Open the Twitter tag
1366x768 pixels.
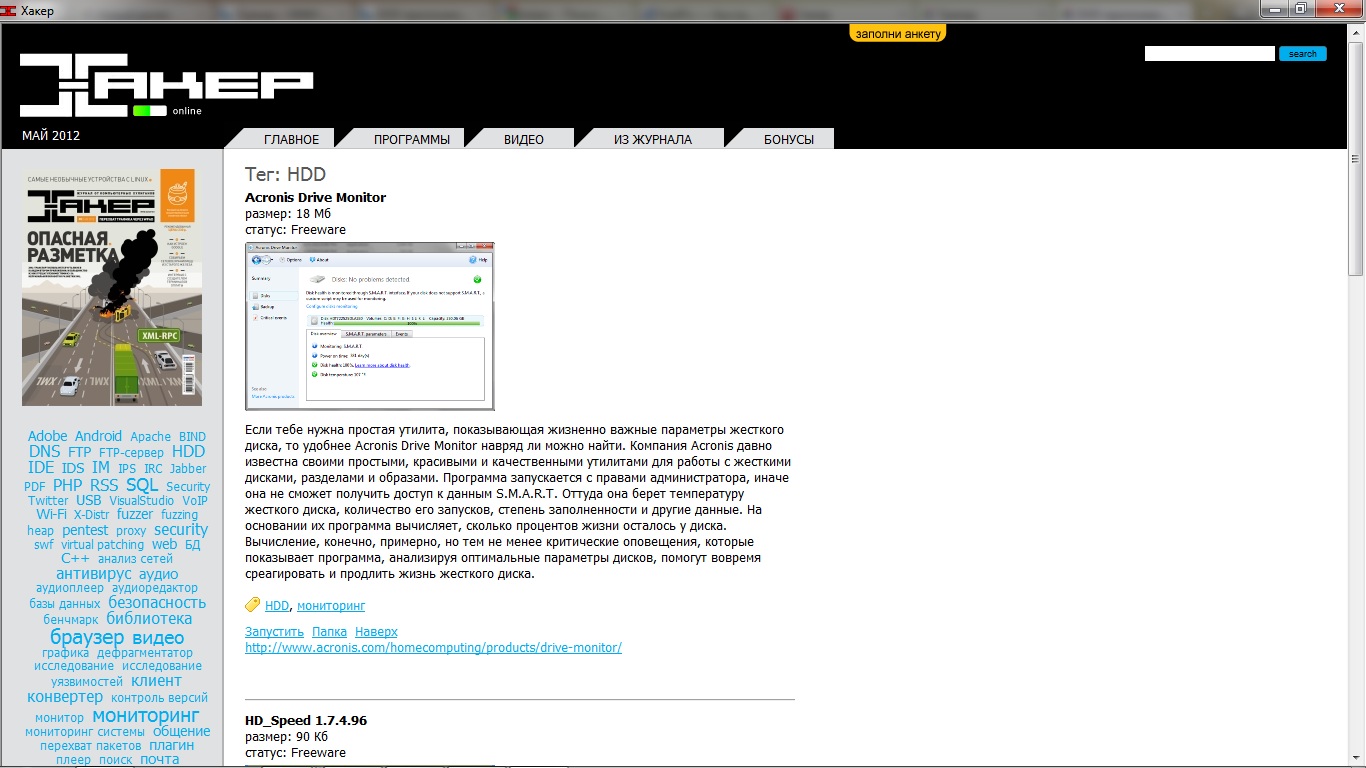[x=48, y=501]
